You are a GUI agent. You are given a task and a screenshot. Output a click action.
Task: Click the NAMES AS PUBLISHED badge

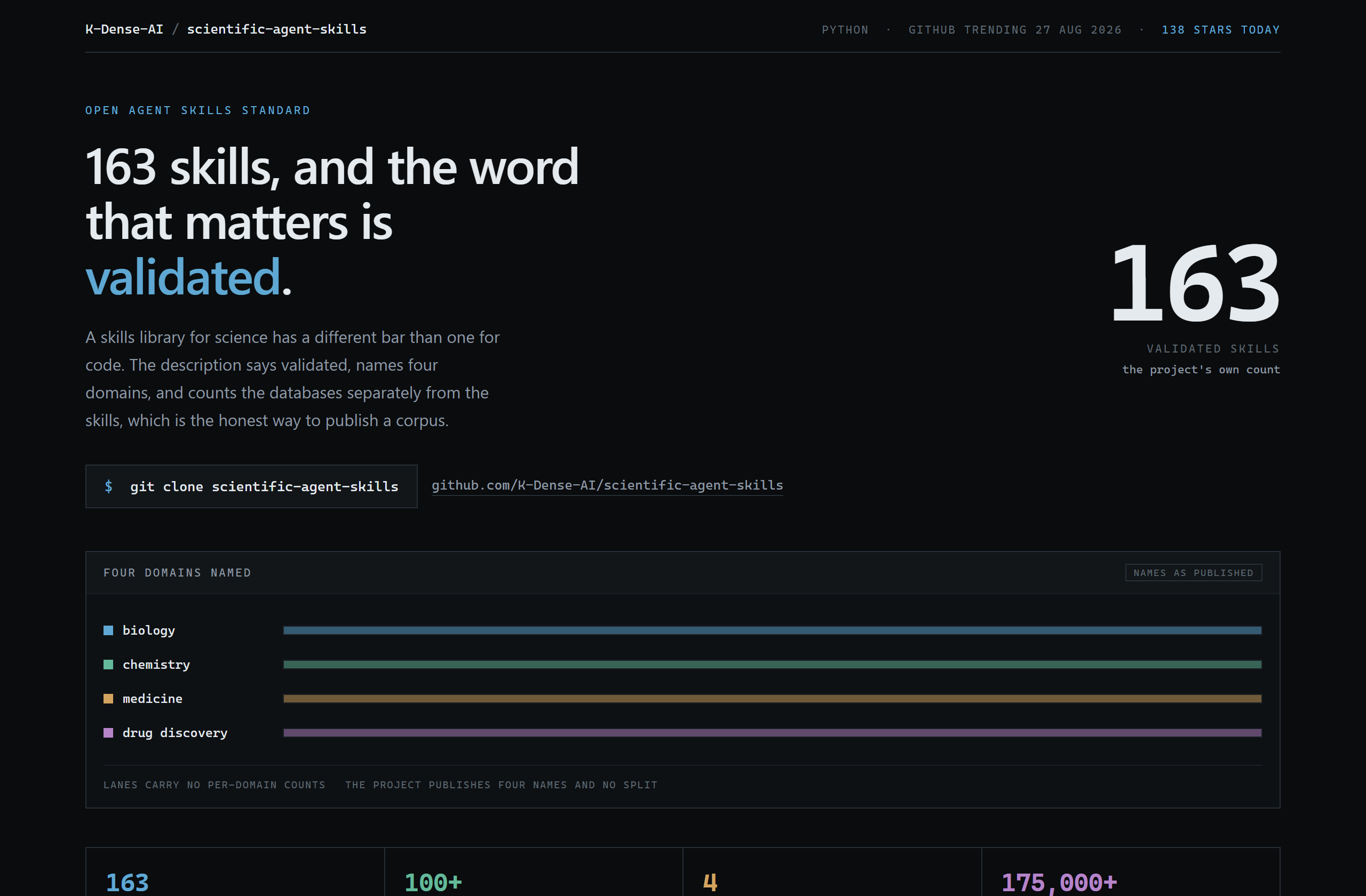[1193, 572]
